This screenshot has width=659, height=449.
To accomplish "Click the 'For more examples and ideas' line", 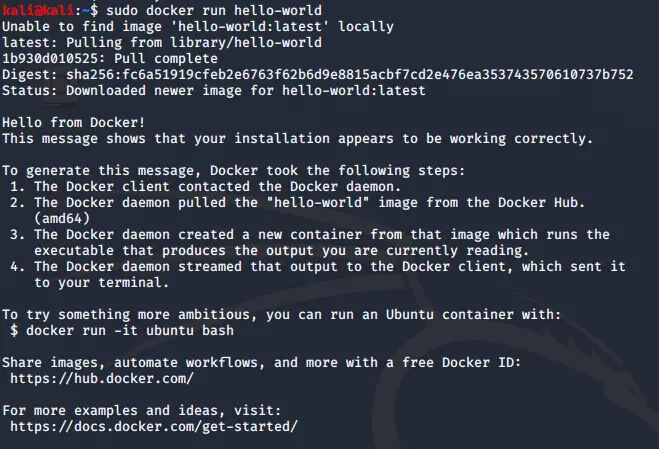I will (142, 410).
